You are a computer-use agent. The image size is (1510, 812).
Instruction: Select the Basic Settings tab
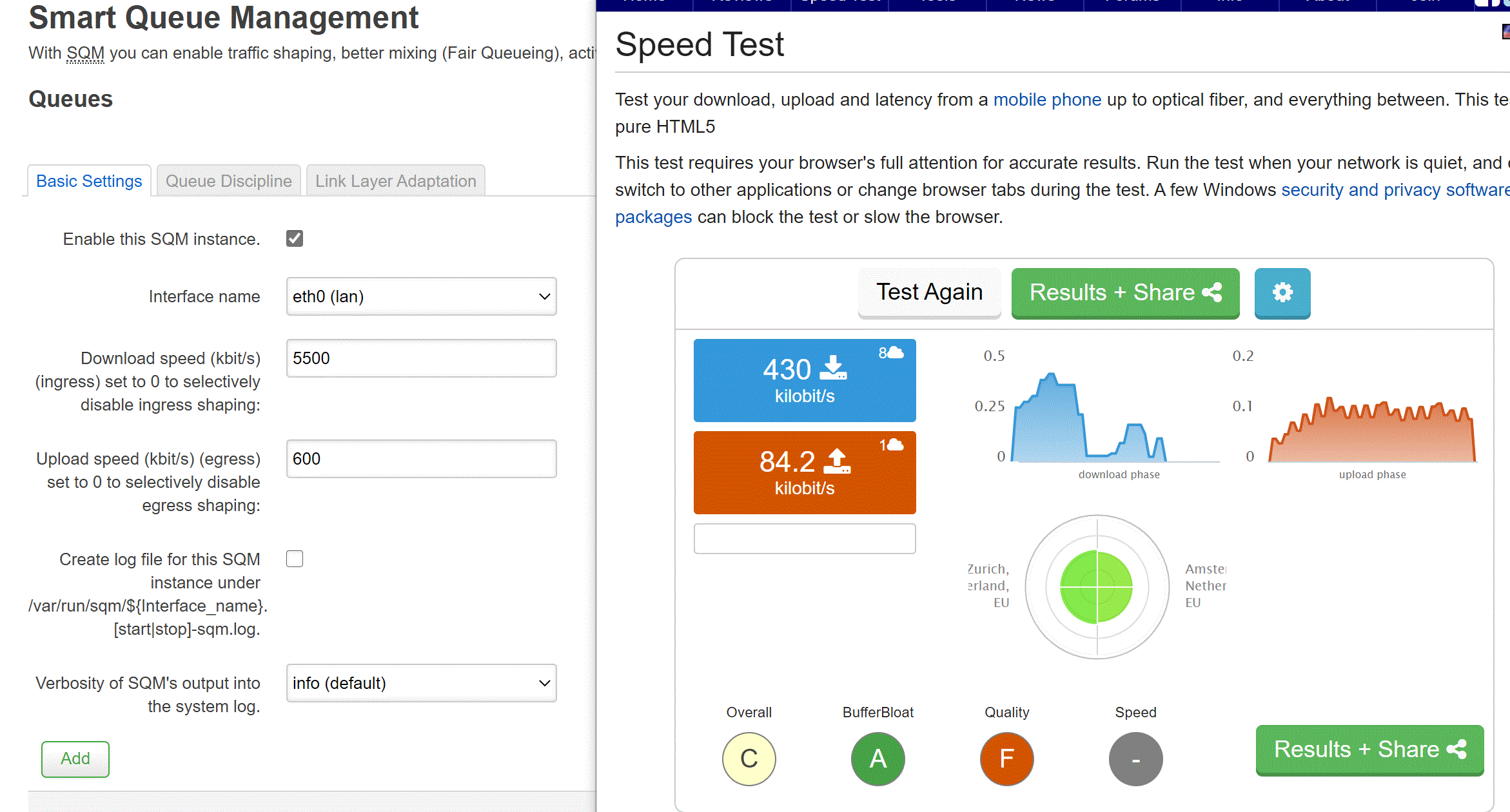click(89, 181)
